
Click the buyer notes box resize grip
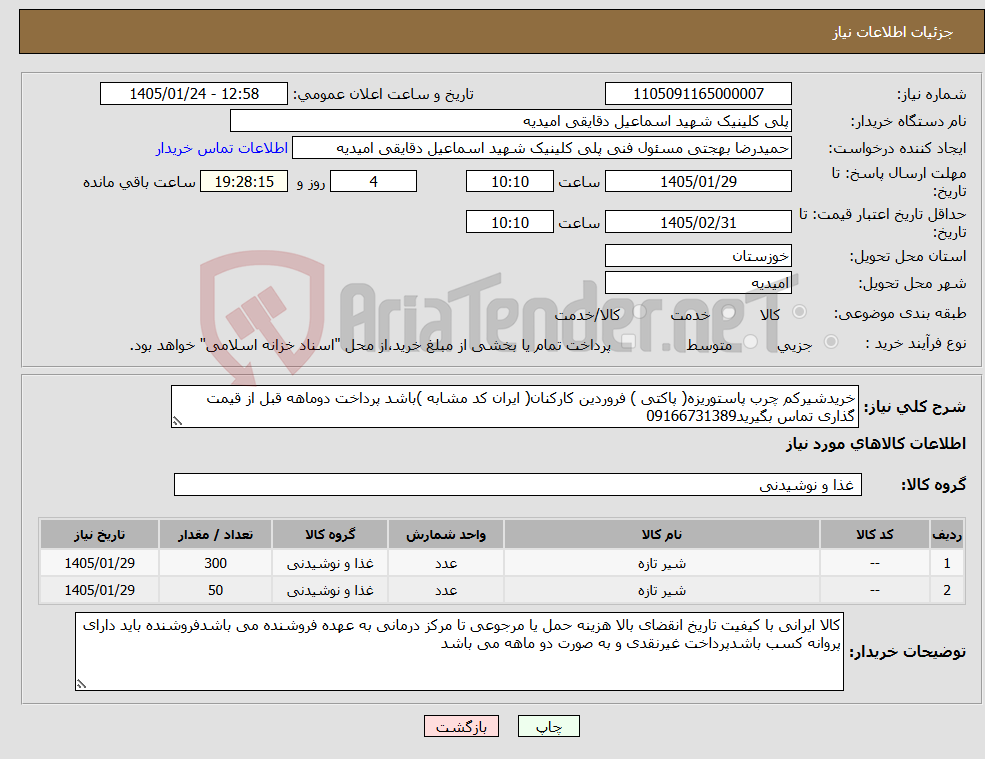[81, 684]
